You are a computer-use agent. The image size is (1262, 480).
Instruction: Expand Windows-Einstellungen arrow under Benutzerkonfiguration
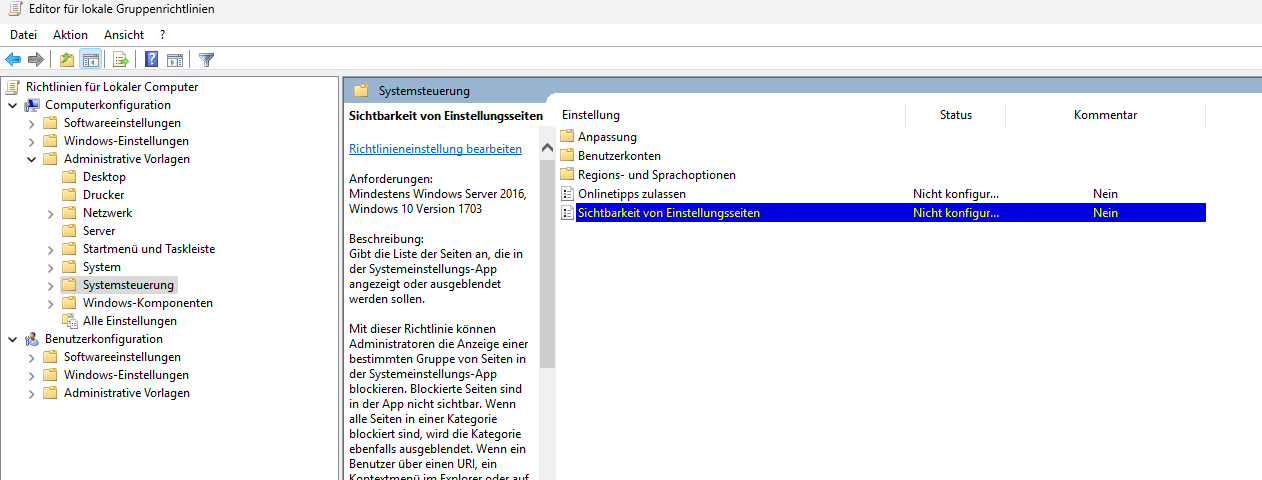31,375
